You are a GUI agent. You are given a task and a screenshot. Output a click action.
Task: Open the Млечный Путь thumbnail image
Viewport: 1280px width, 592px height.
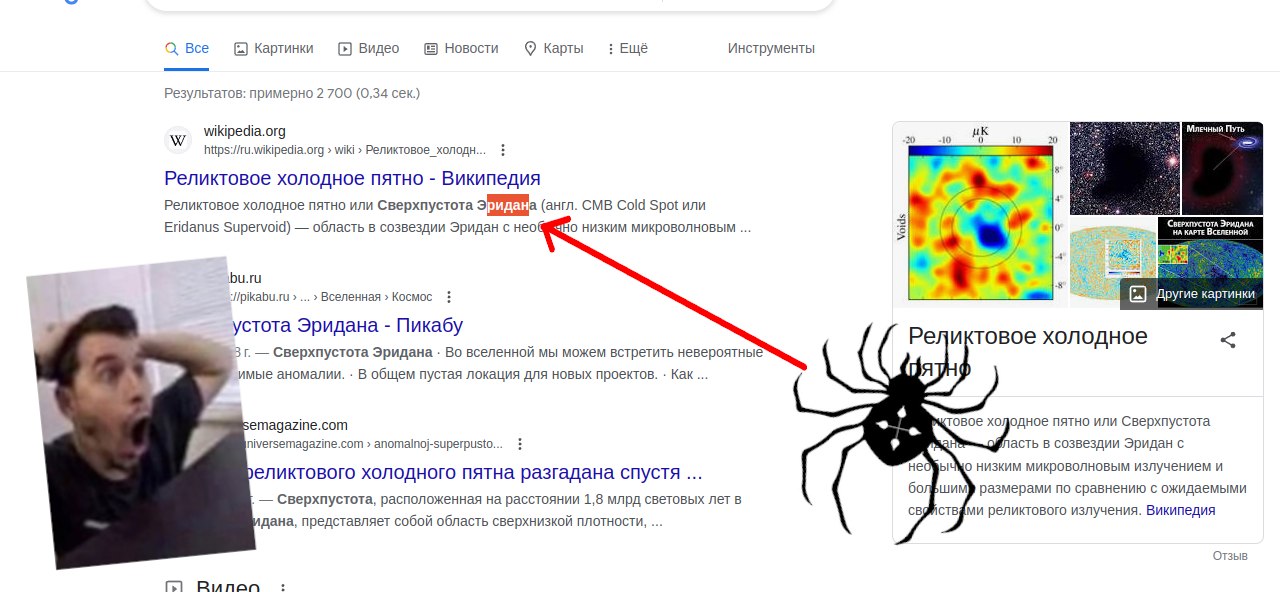[x=1223, y=168]
